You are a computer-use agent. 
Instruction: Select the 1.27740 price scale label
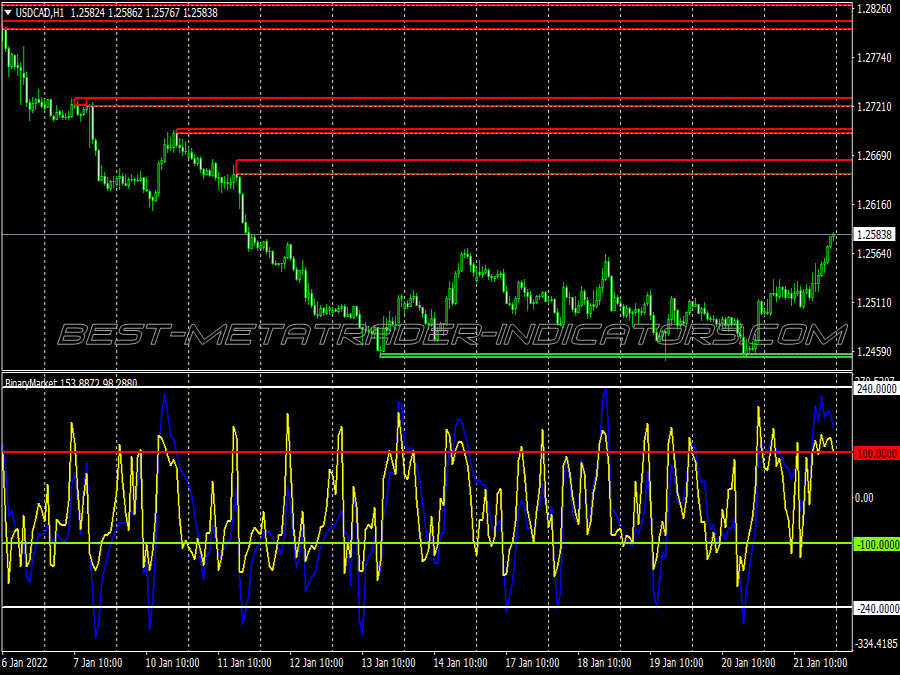click(874, 57)
